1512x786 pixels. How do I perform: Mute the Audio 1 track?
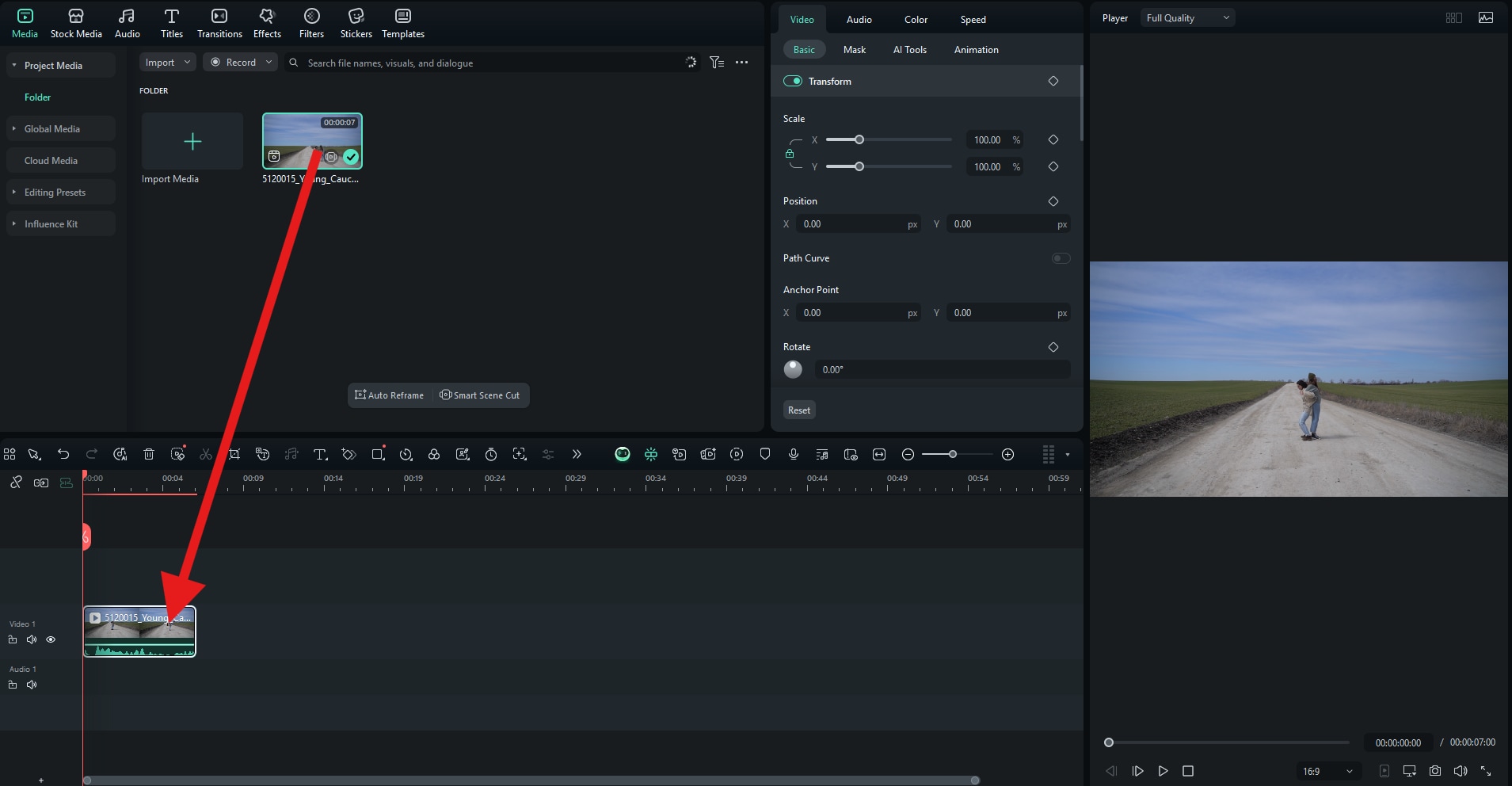tap(32, 685)
